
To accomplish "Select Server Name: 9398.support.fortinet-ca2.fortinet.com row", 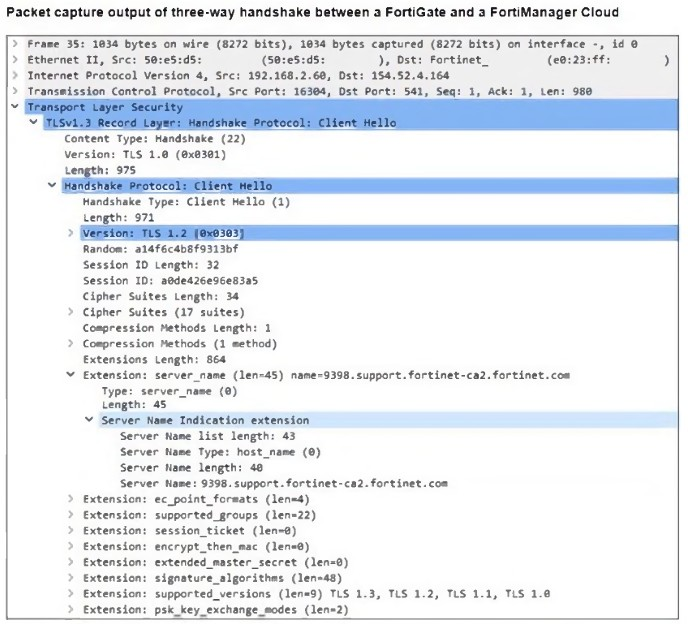I will (284, 483).
